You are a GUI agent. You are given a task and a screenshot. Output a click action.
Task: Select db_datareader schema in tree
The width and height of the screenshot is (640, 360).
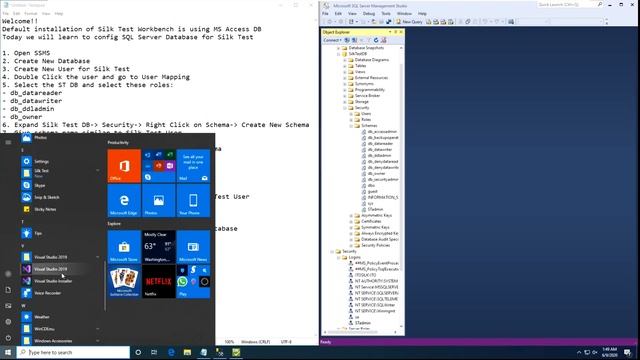[x=380, y=144]
